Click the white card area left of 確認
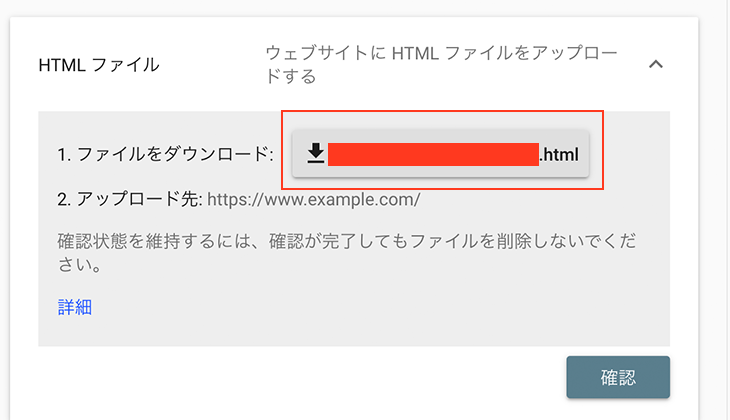The image size is (730, 420). click(298, 377)
